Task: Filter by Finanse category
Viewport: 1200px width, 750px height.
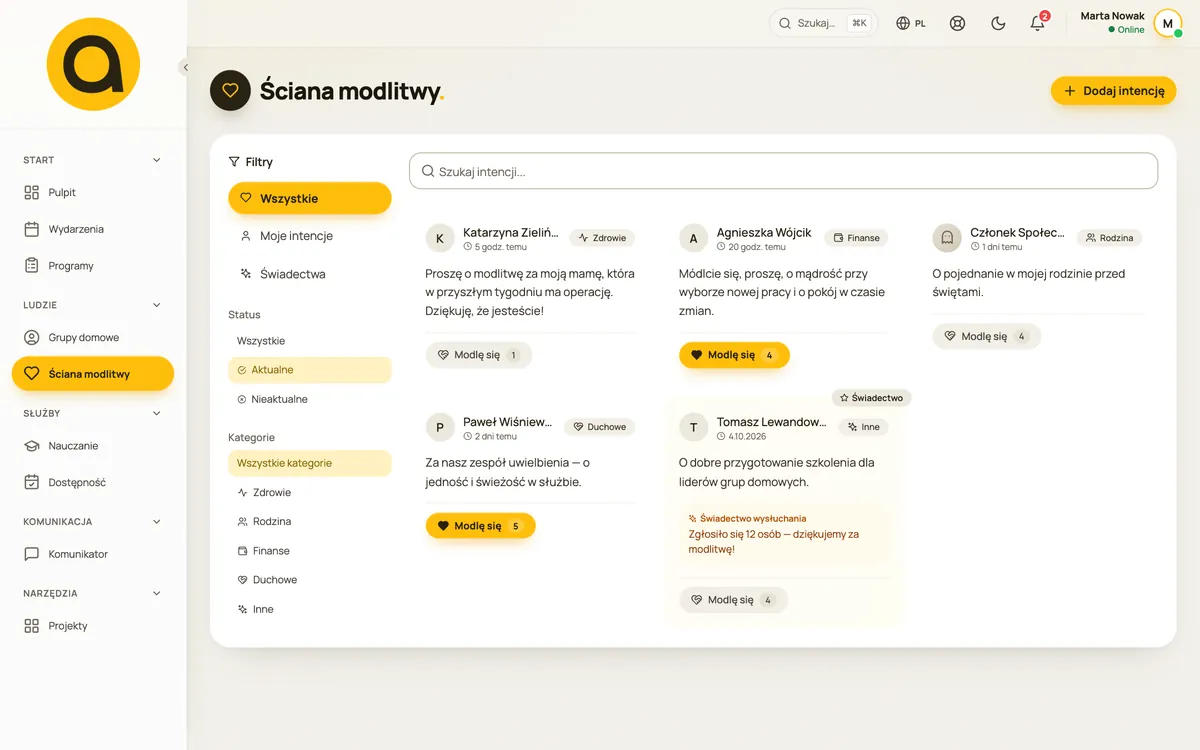Action: [310, 551]
